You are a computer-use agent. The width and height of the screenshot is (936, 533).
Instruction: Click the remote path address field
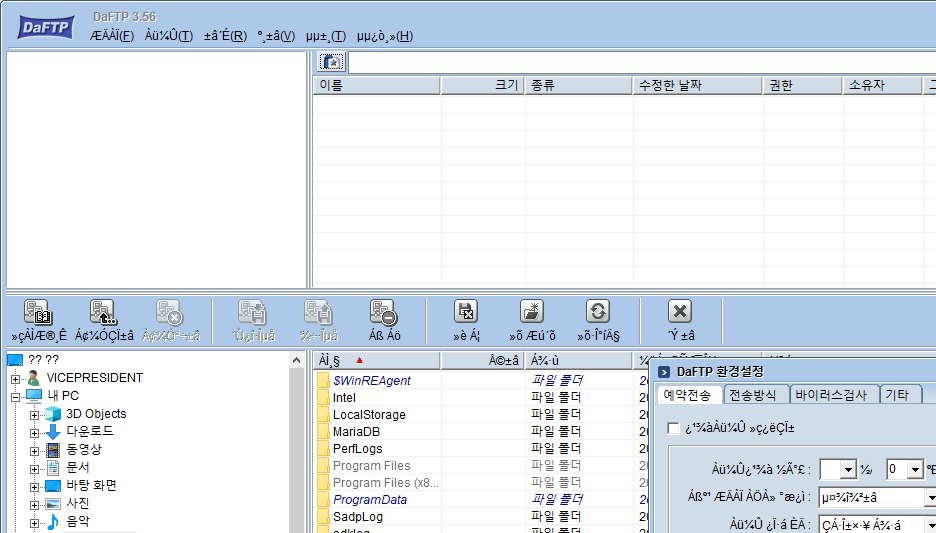(x=642, y=62)
